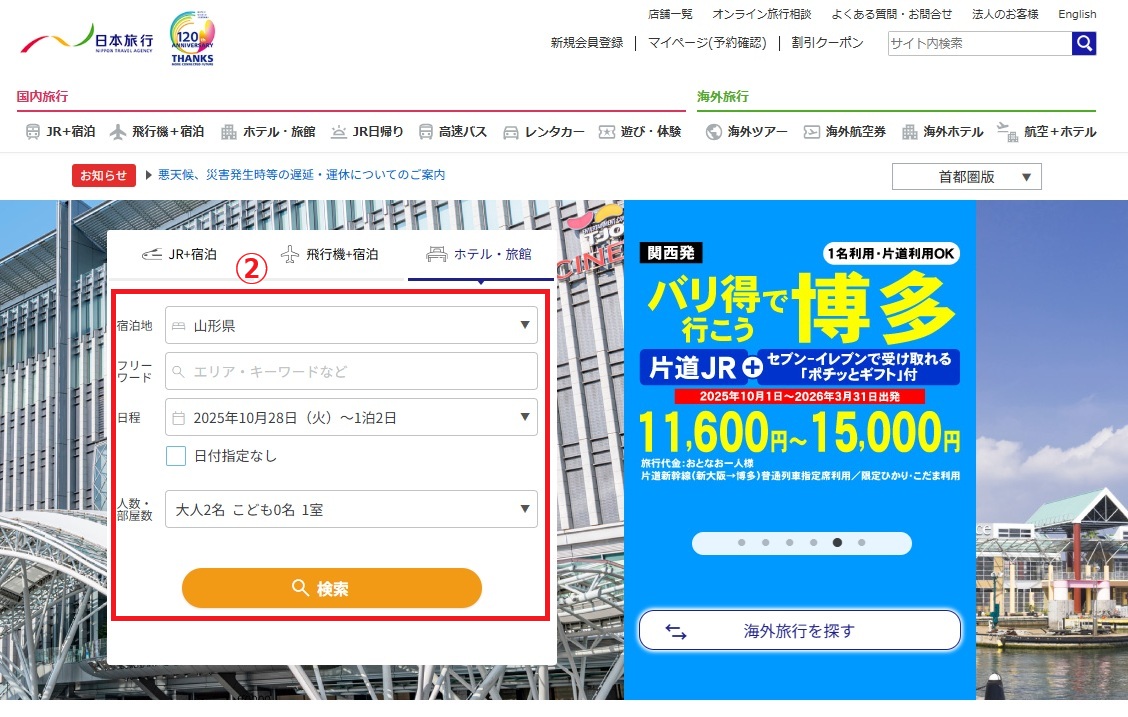Open 飛行機+宿泊 airplane icon in navigation
Viewport: 1128px width, 717px height.
(118, 132)
